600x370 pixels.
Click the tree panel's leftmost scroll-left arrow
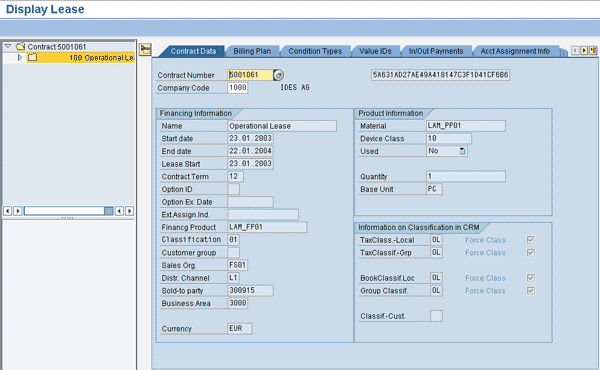7,211
